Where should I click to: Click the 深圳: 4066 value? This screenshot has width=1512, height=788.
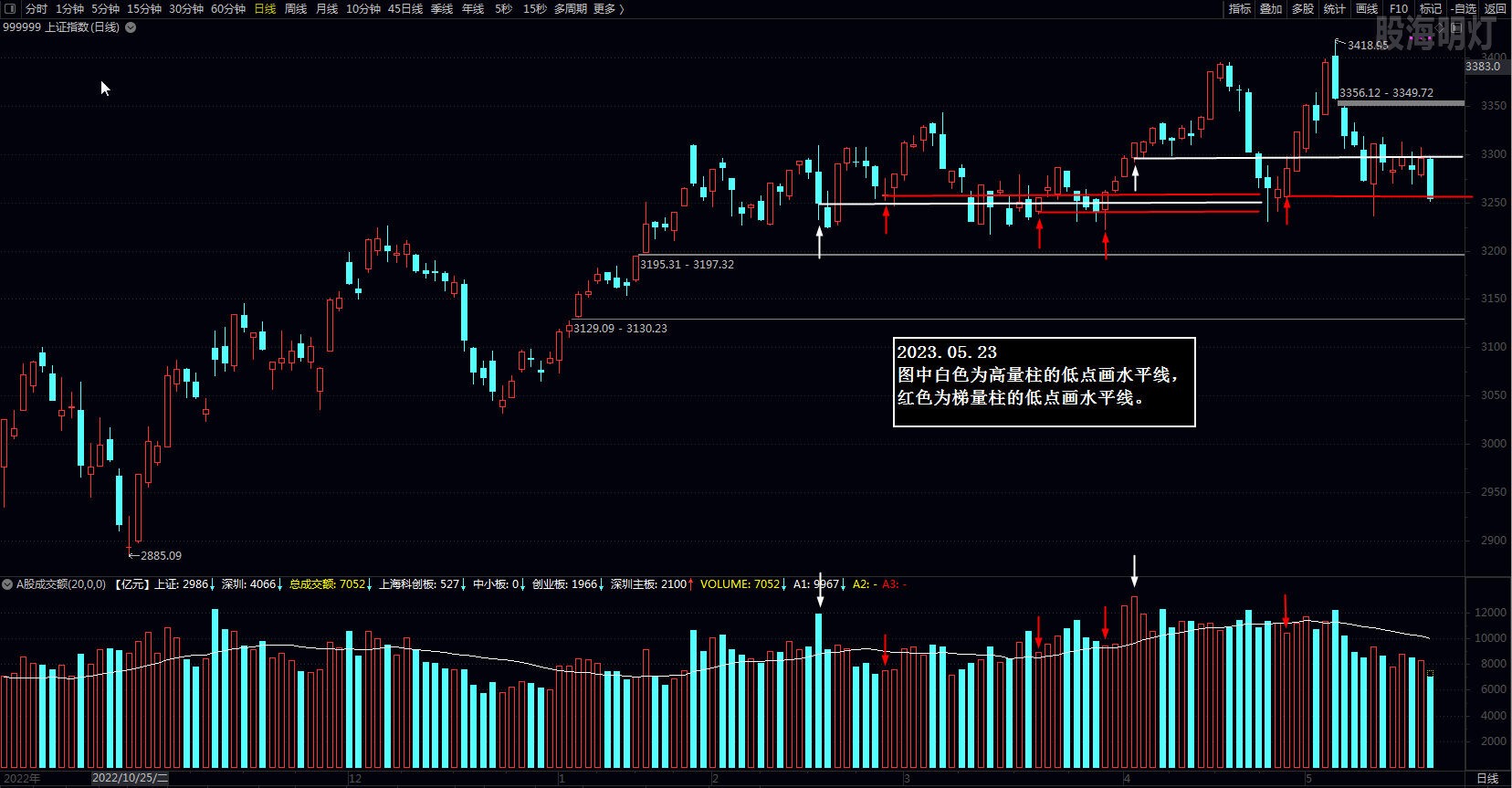(x=248, y=583)
